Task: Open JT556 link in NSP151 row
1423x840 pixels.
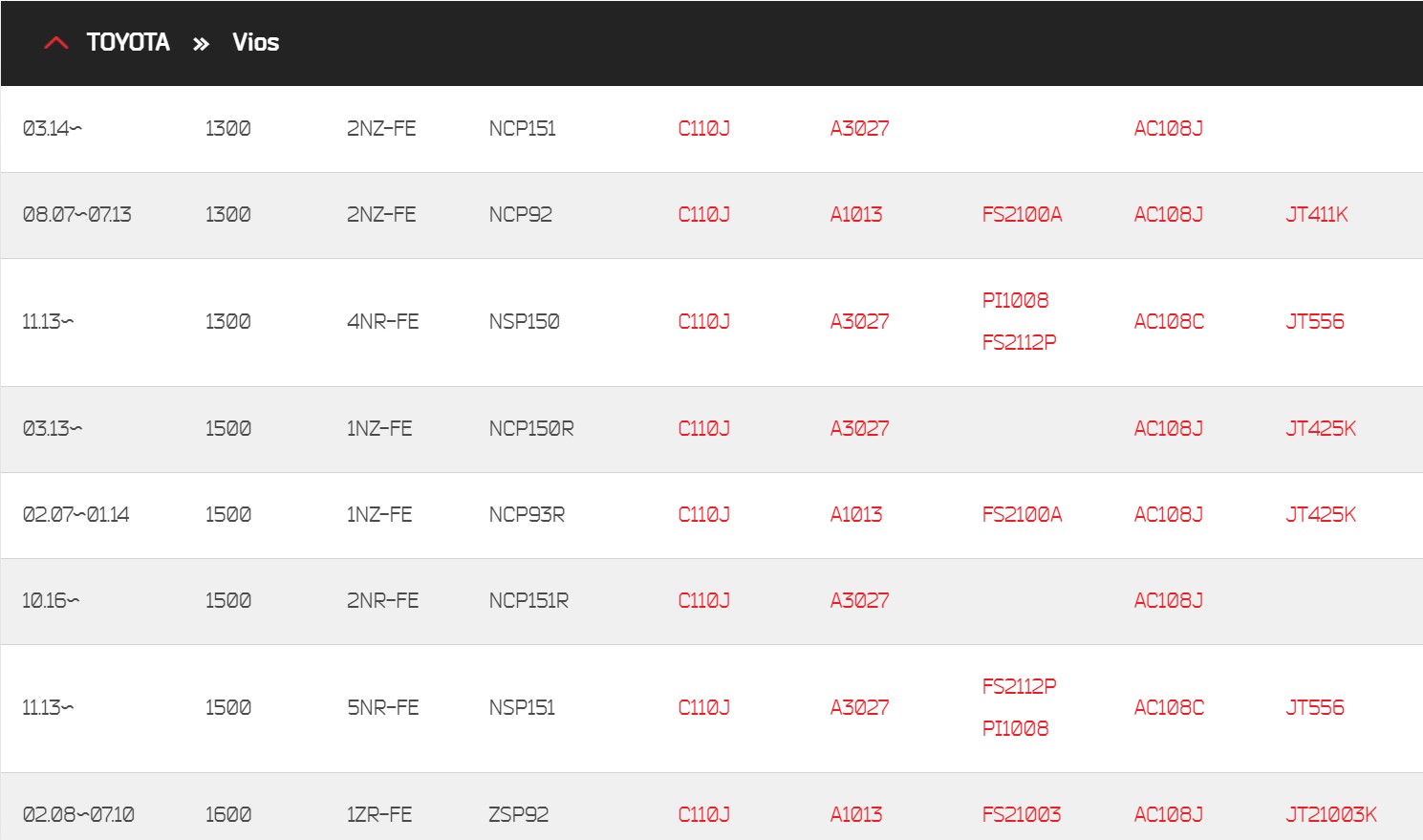Action: pyautogui.click(x=1314, y=708)
